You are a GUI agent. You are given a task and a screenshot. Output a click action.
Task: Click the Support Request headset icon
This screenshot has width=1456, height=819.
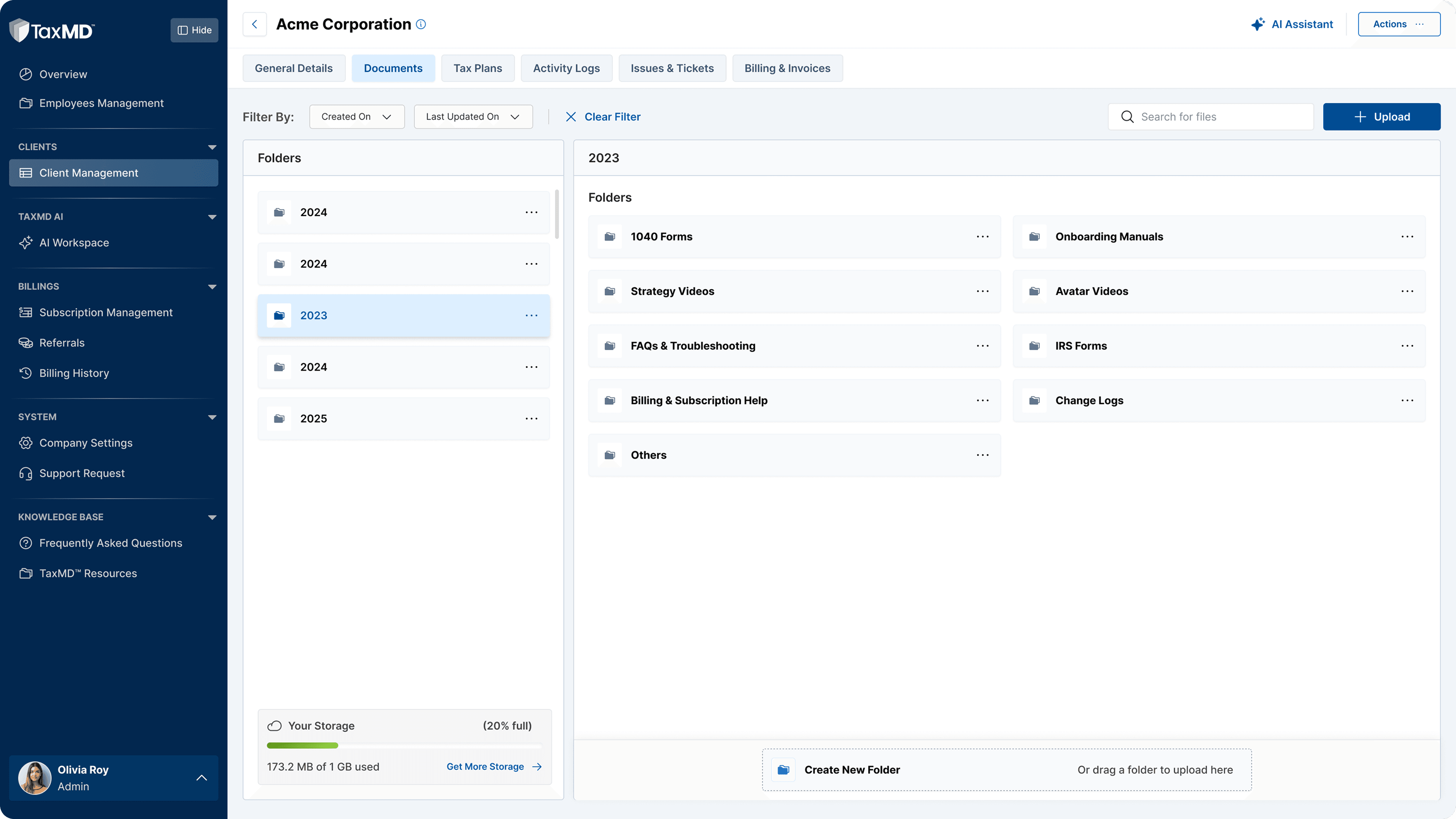point(26,474)
